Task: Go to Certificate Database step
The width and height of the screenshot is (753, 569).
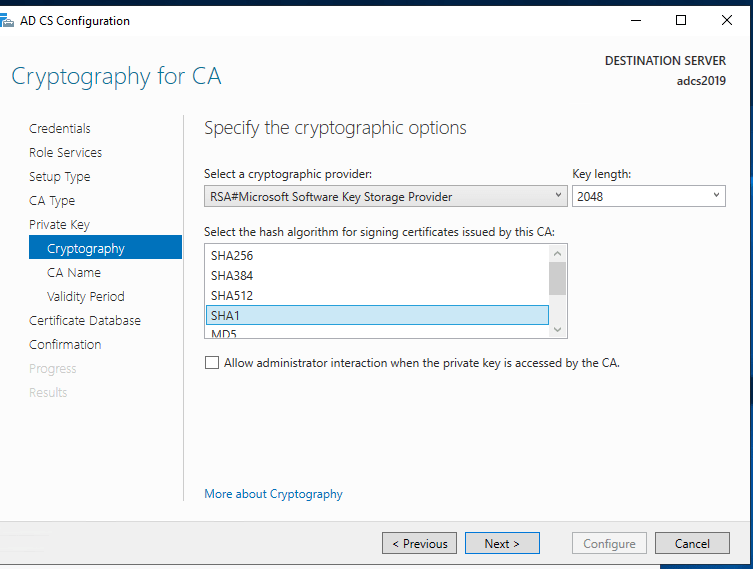Action: coord(85,320)
